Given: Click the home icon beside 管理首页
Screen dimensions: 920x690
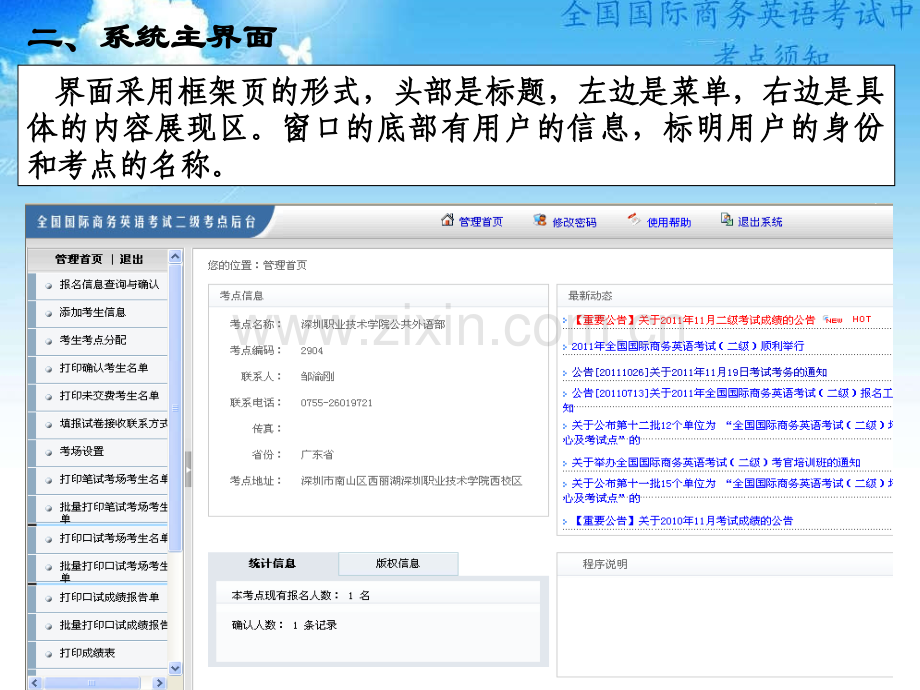Looking at the screenshot, I should (448, 220).
